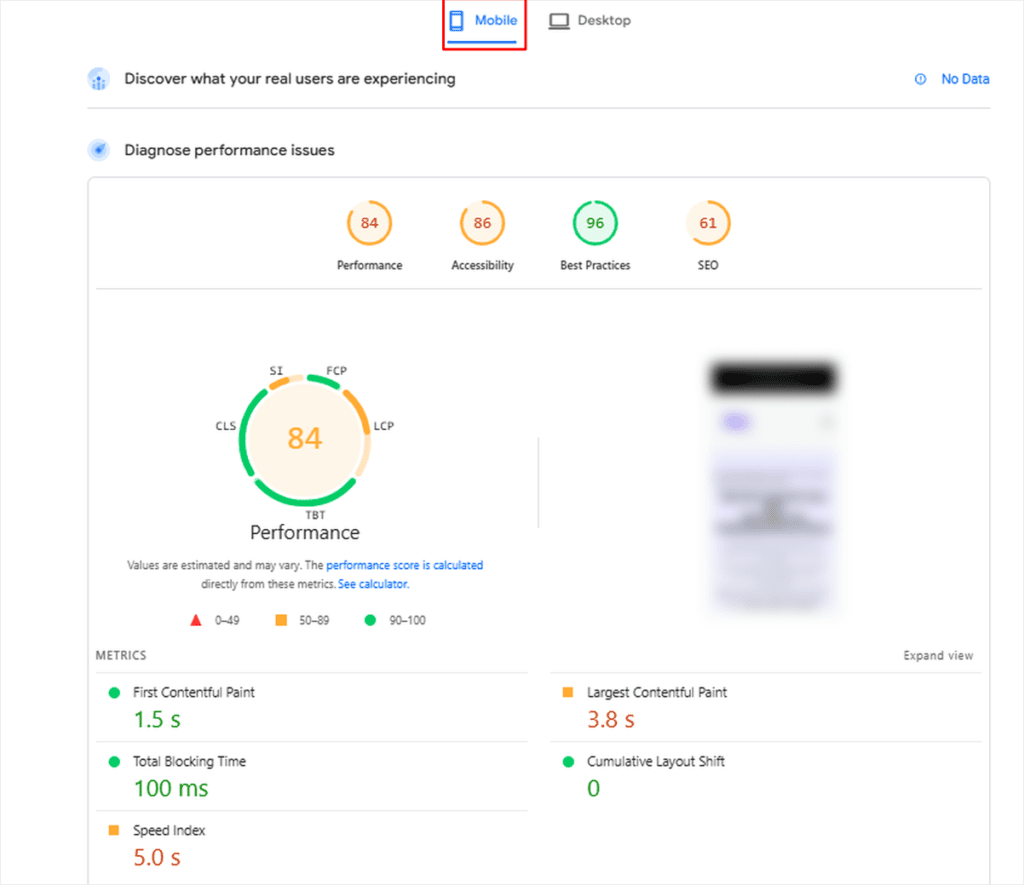Click the METRICS section heading
This screenshot has height=885, width=1024.
(x=121, y=655)
